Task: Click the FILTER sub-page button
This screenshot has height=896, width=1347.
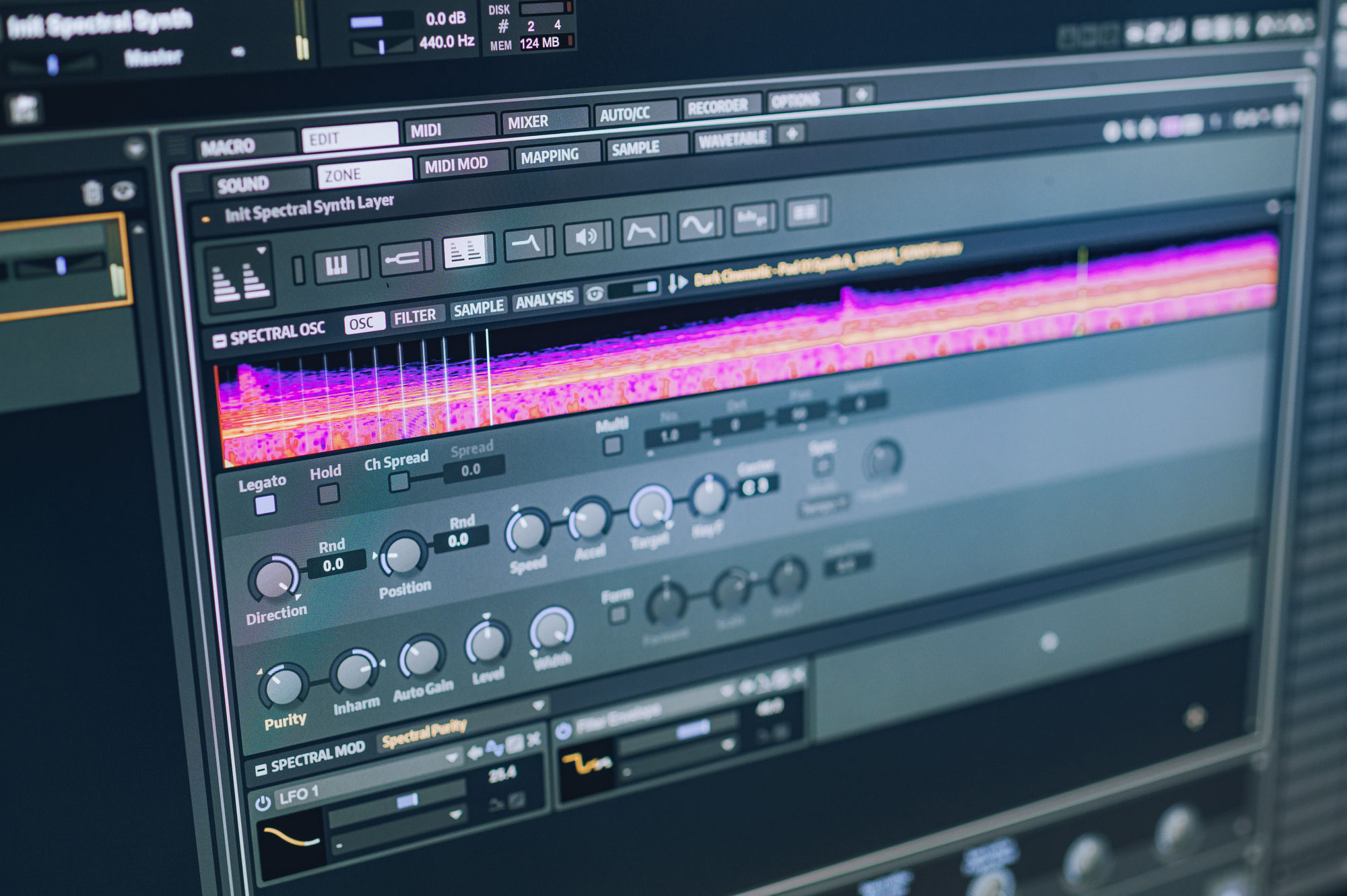Action: (415, 316)
